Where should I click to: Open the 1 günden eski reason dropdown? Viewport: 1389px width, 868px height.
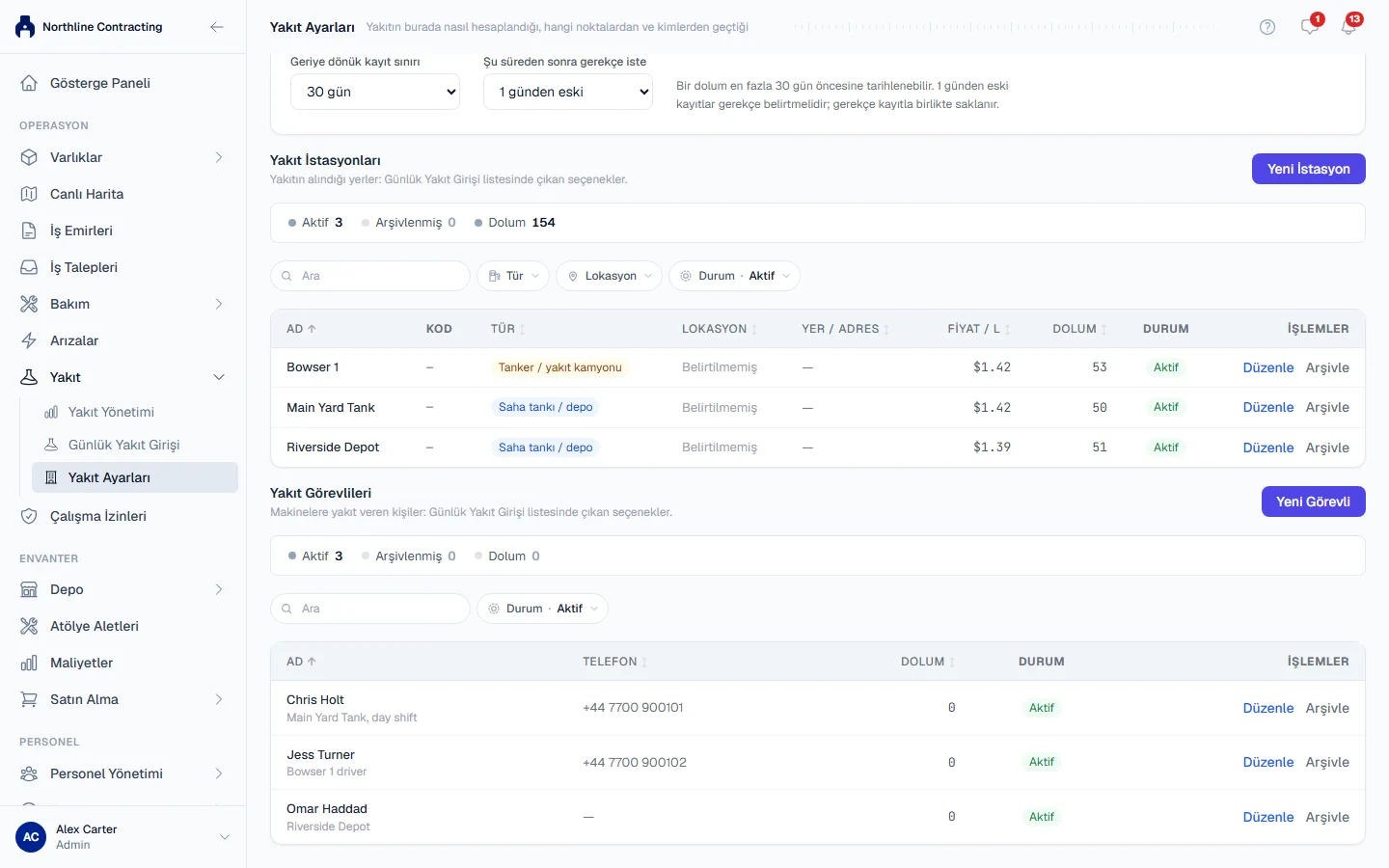568,92
